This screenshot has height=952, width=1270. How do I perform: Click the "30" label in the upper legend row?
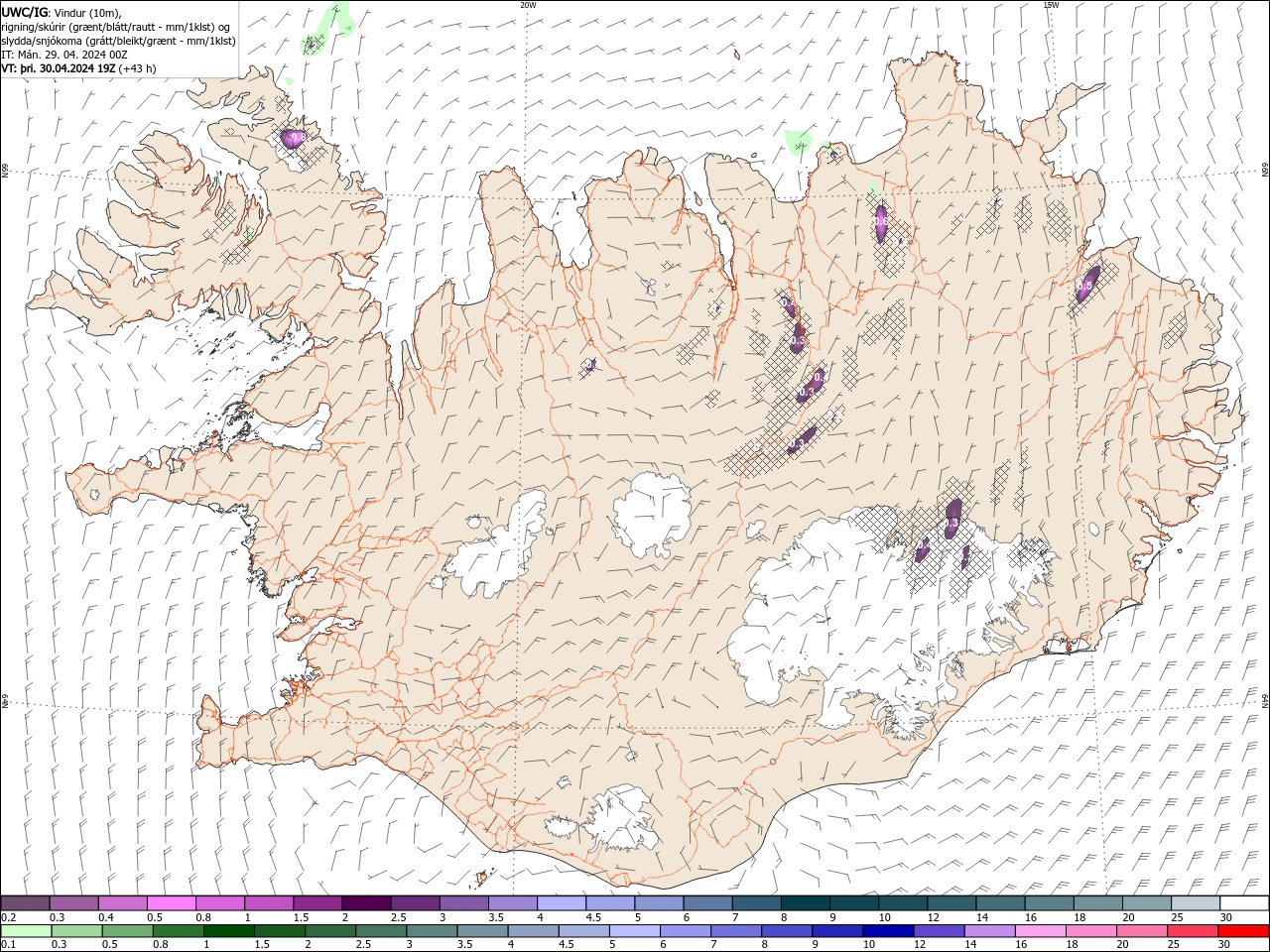(1225, 917)
